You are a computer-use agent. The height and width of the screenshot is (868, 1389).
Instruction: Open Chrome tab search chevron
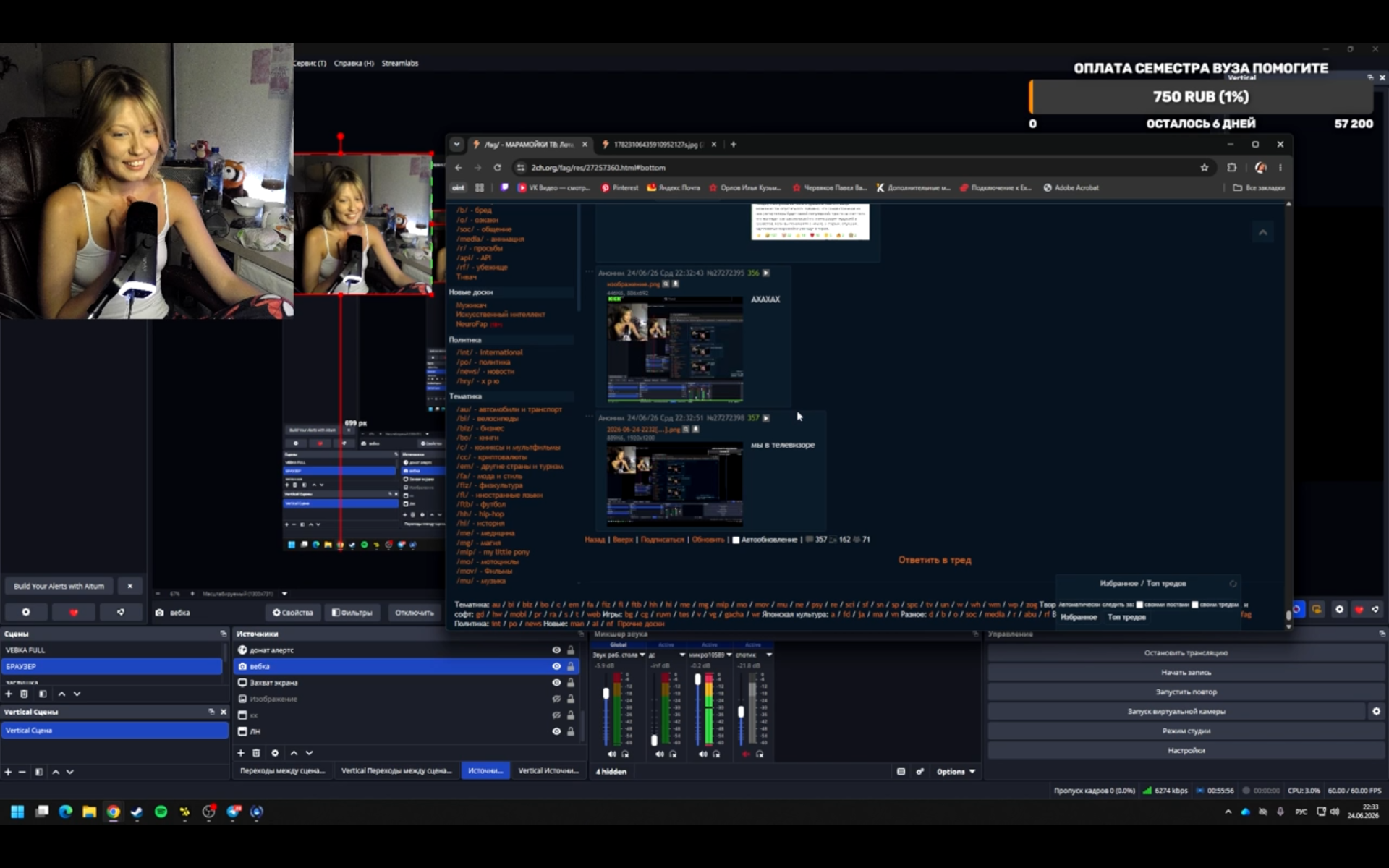point(456,144)
